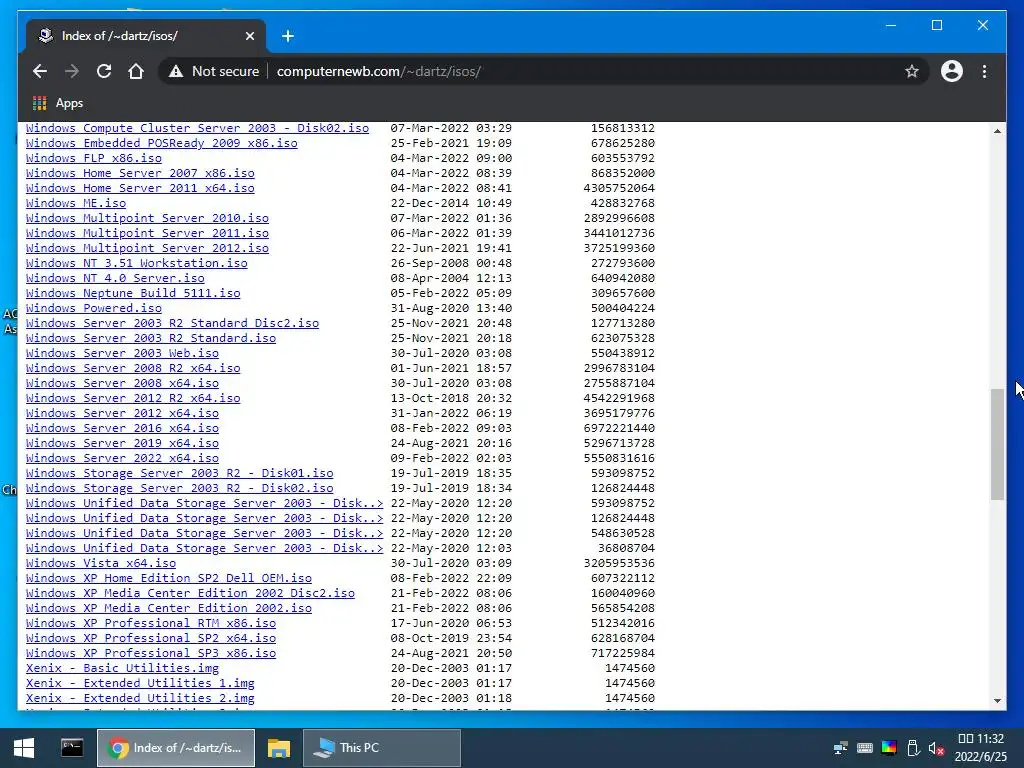This screenshot has height=768, width=1024.
Task: Download Windows Server 2016 x64.iso
Action: coord(122,428)
